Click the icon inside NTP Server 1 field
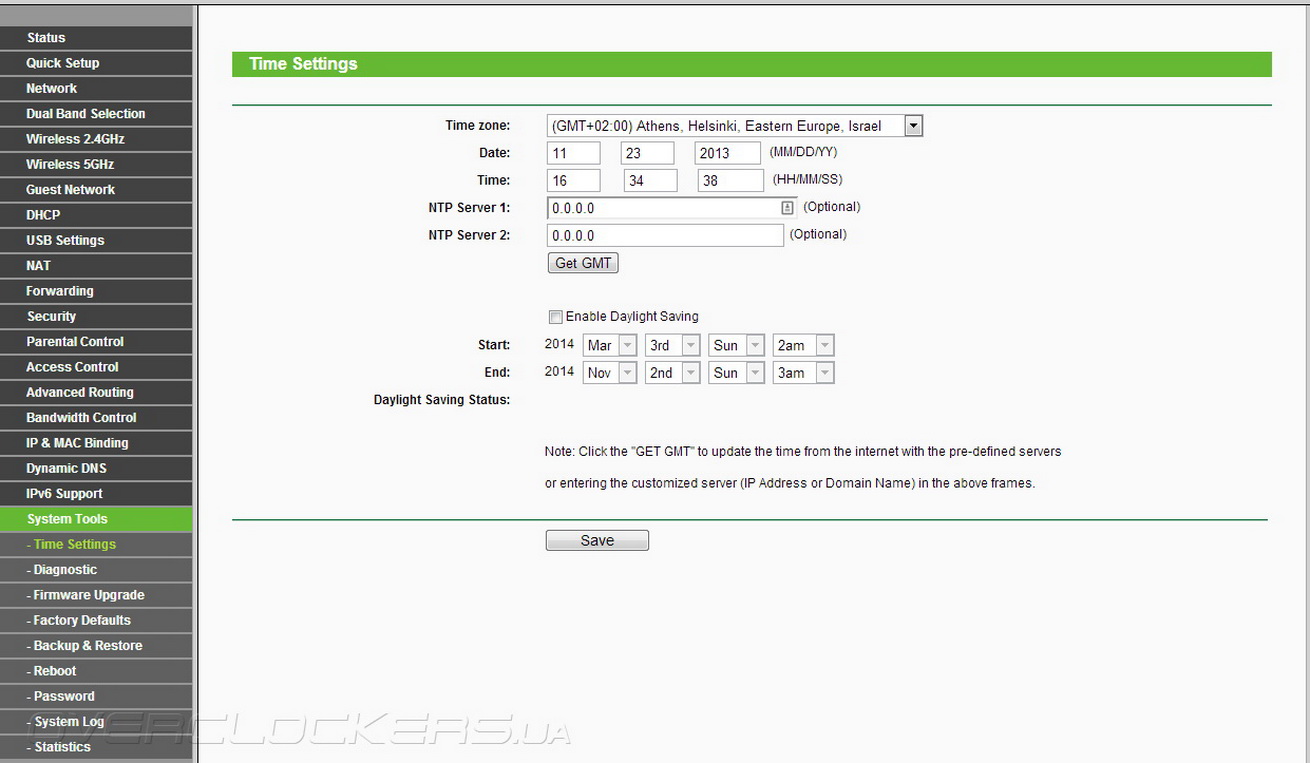The image size is (1310, 763). click(787, 208)
